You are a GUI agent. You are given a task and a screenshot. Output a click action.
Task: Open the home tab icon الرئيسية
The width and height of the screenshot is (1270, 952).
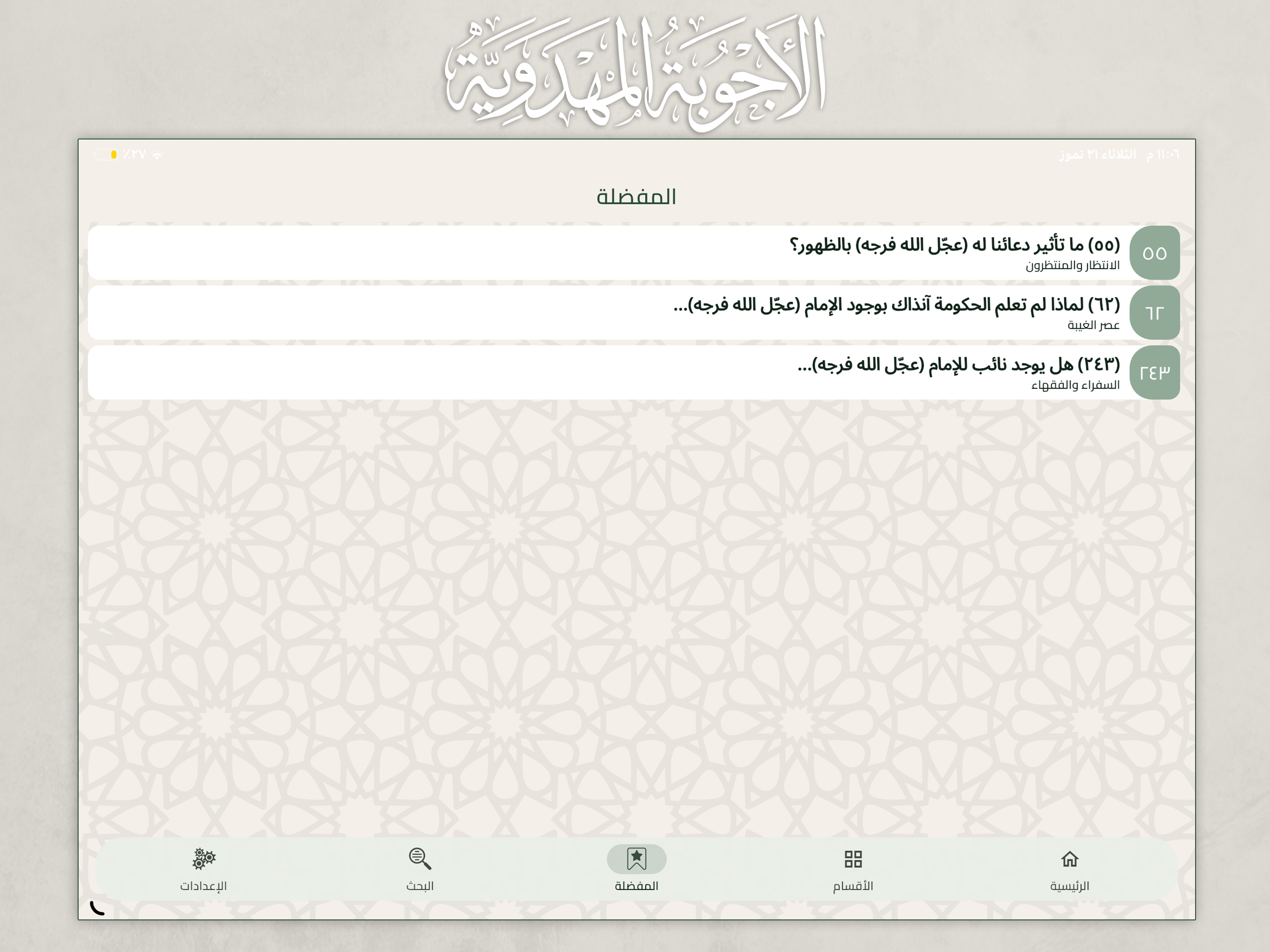click(x=1069, y=859)
